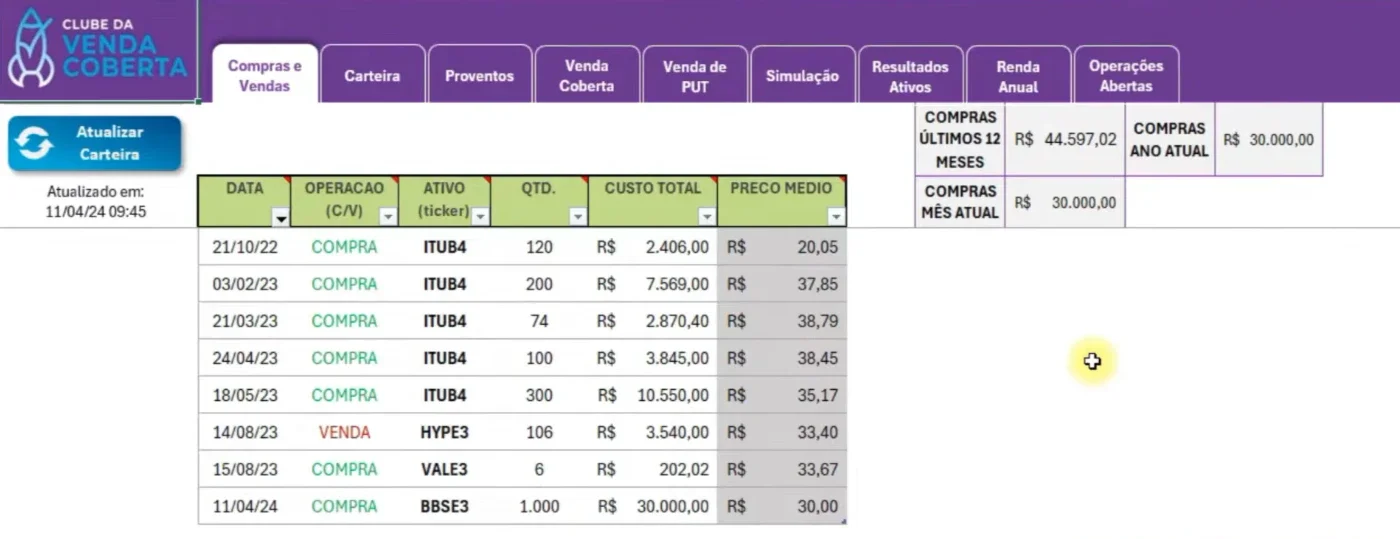Expand the CUSTO TOTAL filter arrow

point(707,217)
